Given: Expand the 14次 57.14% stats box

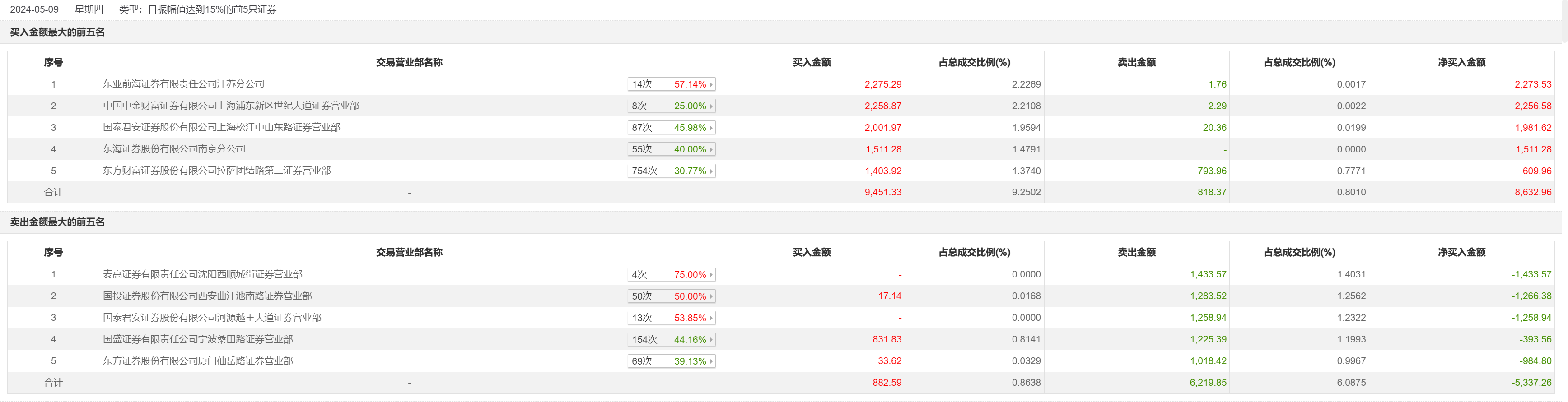Looking at the screenshot, I should point(671,84).
